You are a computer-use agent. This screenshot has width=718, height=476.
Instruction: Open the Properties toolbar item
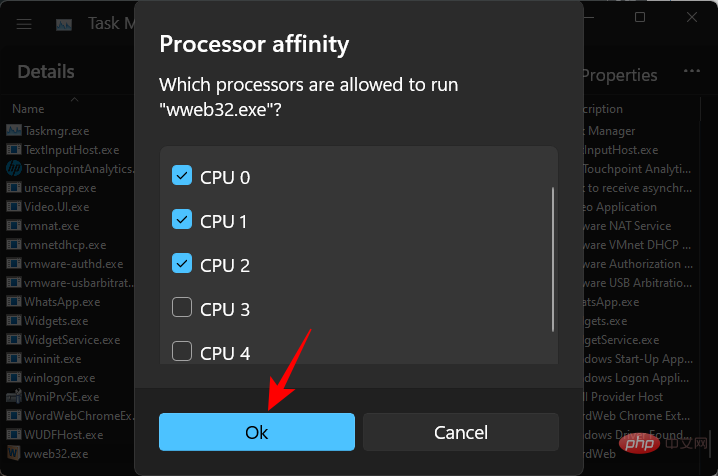619,75
